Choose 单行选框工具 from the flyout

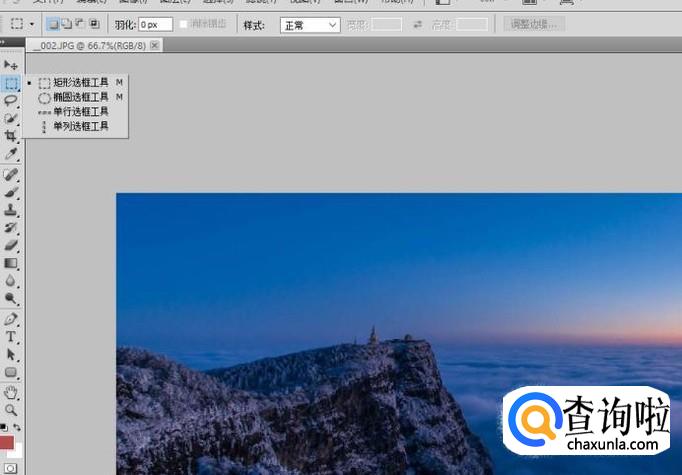80,112
